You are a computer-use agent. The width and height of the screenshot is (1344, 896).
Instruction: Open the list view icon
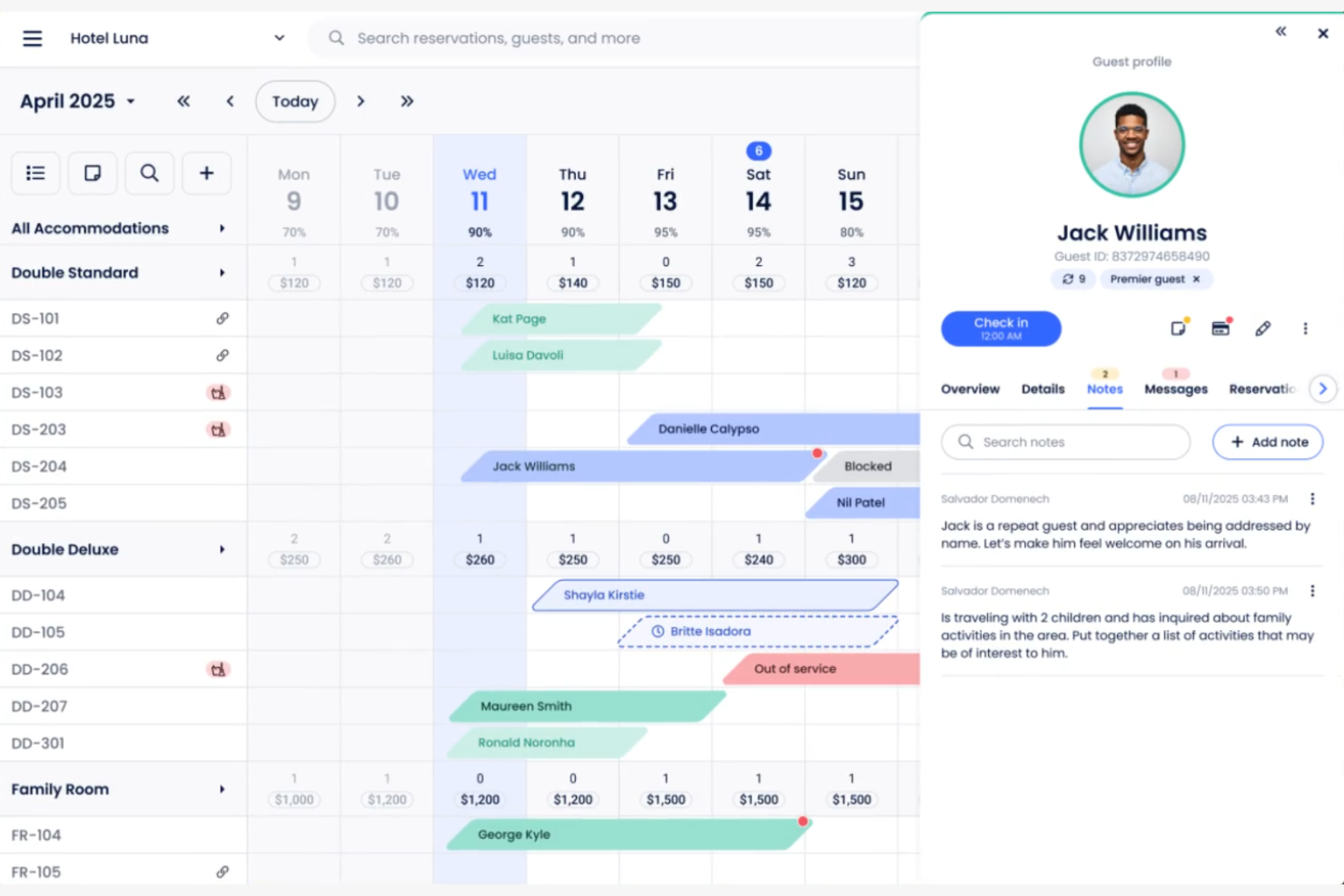[35, 172]
